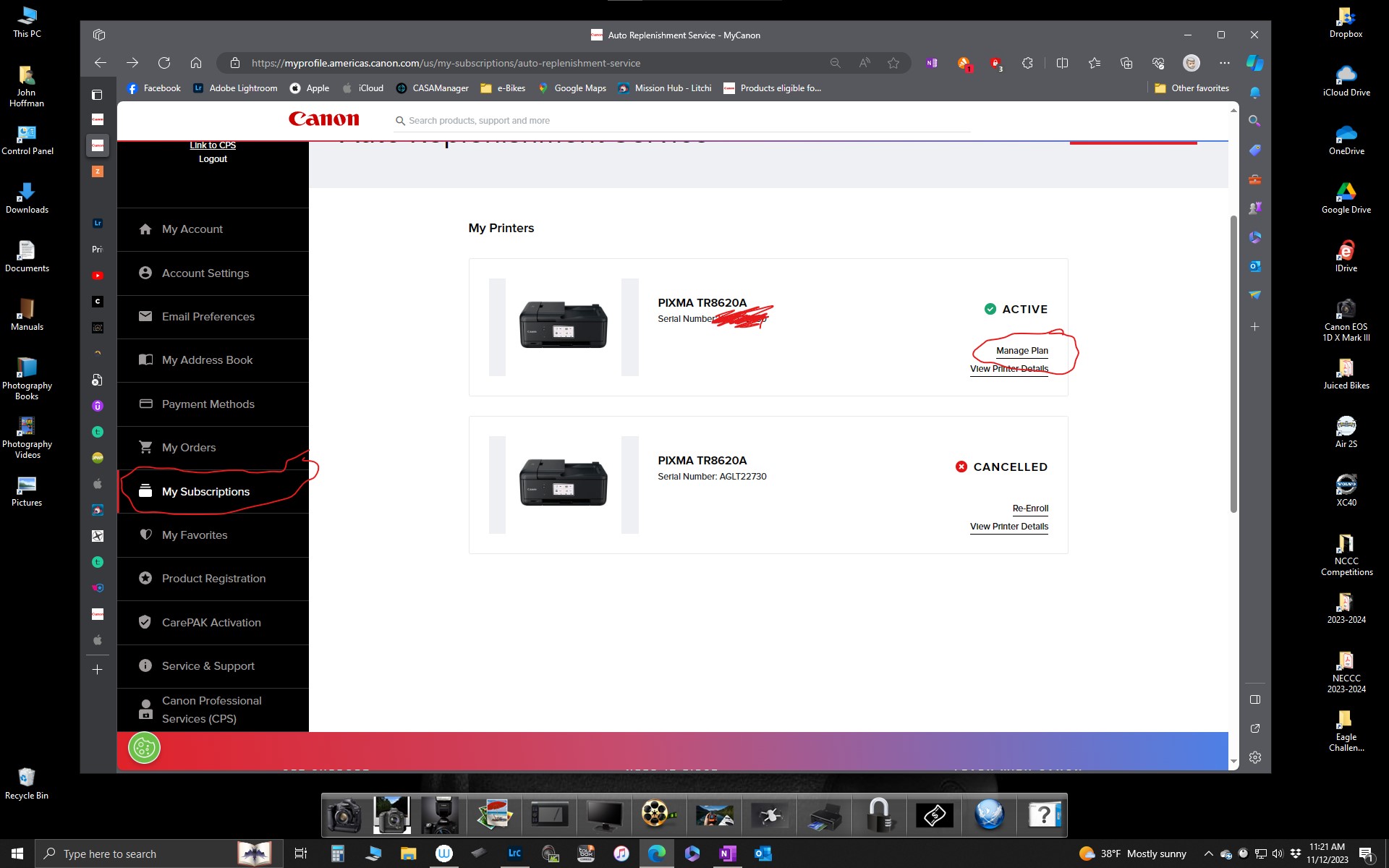Open the Shopping icon in Edge sidebar
Image resolution: width=1389 pixels, height=868 pixels.
pyautogui.click(x=1254, y=149)
